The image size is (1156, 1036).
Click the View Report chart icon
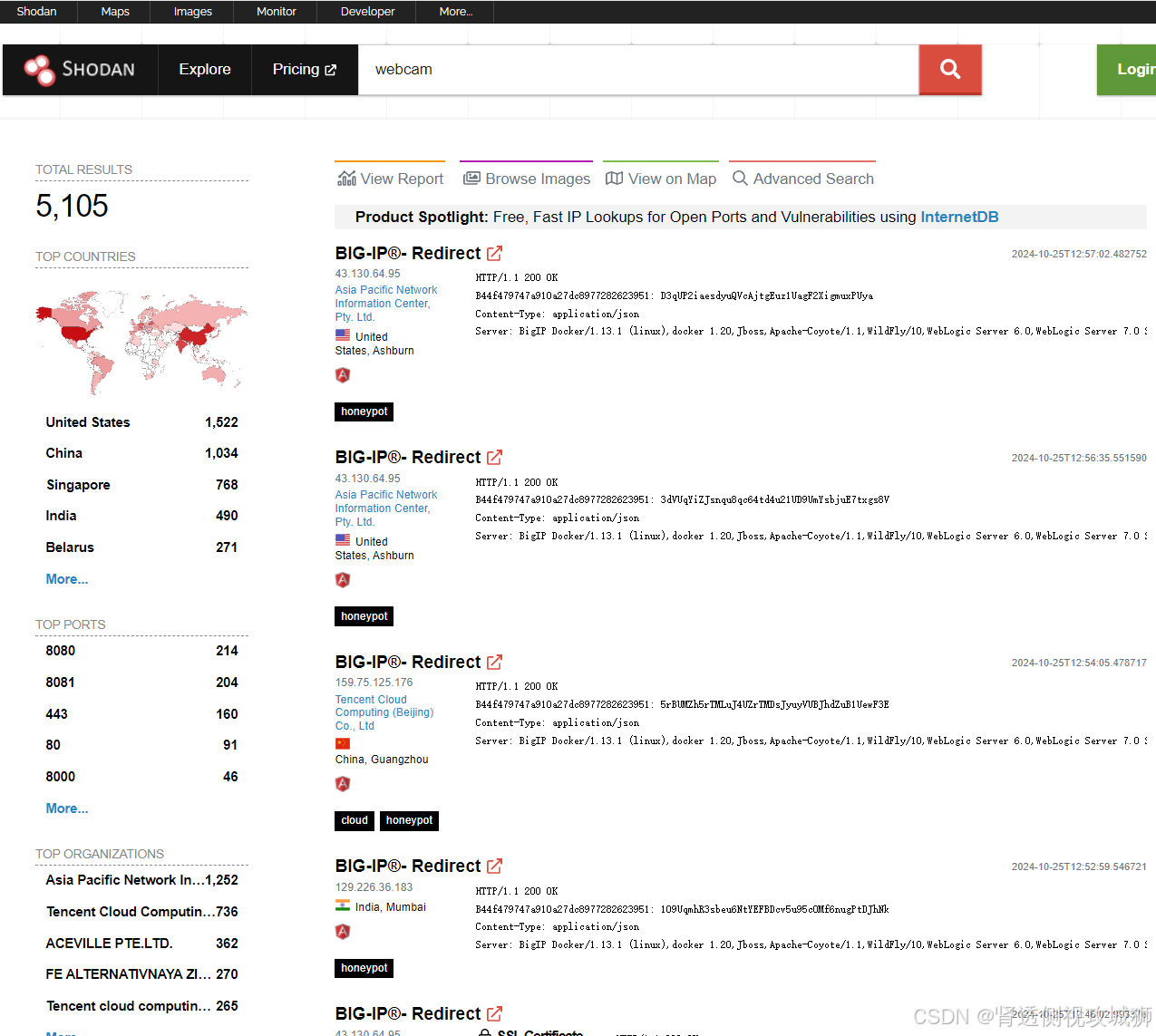click(x=346, y=179)
